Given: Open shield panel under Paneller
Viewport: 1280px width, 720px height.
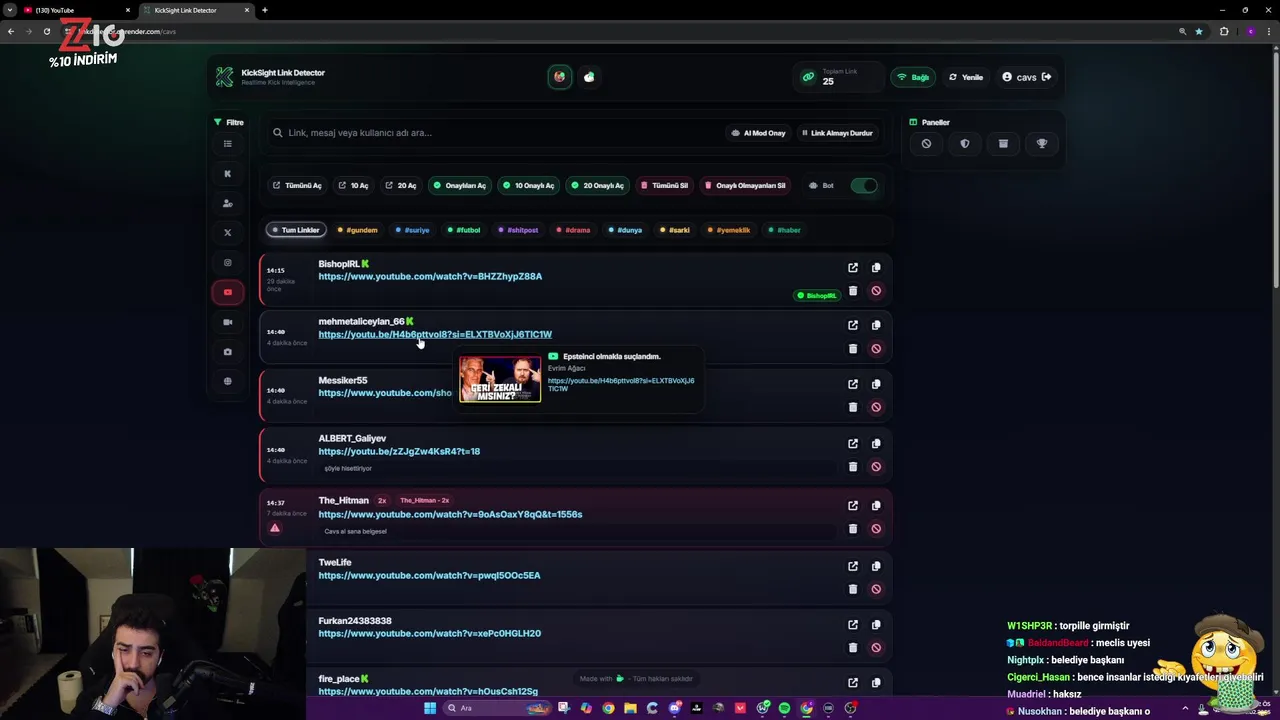Looking at the screenshot, I should (x=965, y=144).
